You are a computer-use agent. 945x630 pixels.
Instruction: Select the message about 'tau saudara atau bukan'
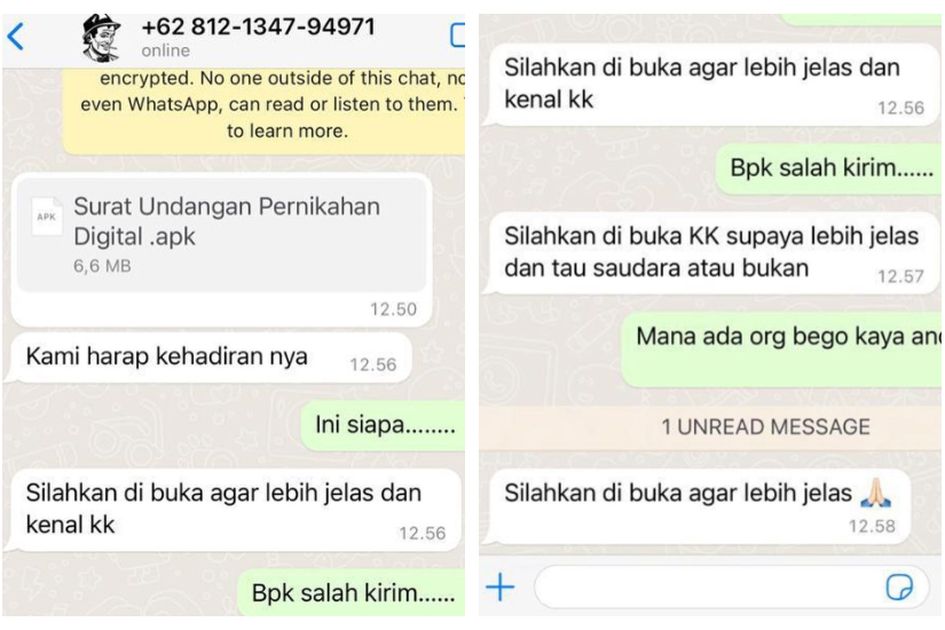[x=714, y=253]
